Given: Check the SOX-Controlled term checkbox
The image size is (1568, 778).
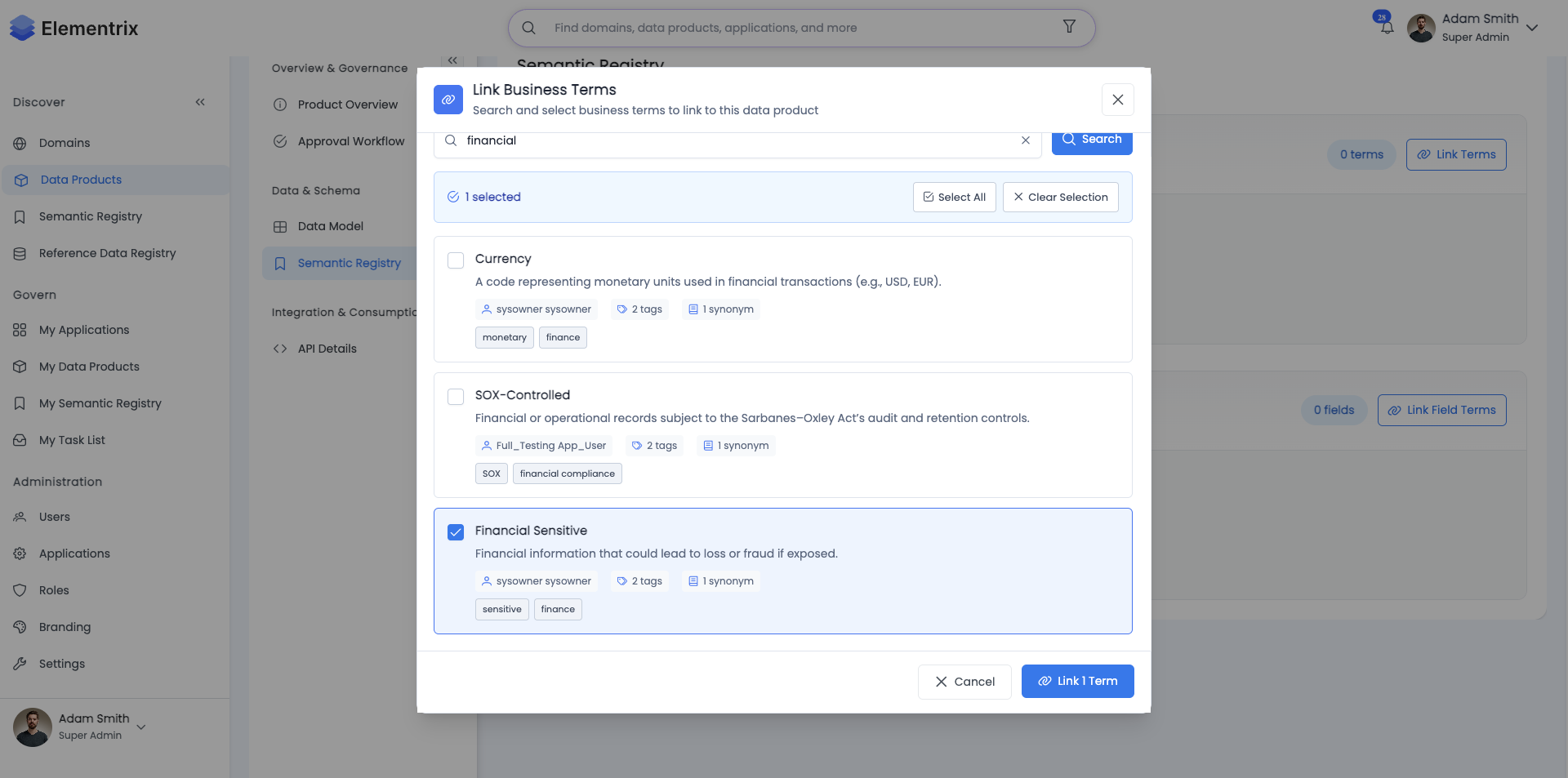Looking at the screenshot, I should [x=456, y=396].
